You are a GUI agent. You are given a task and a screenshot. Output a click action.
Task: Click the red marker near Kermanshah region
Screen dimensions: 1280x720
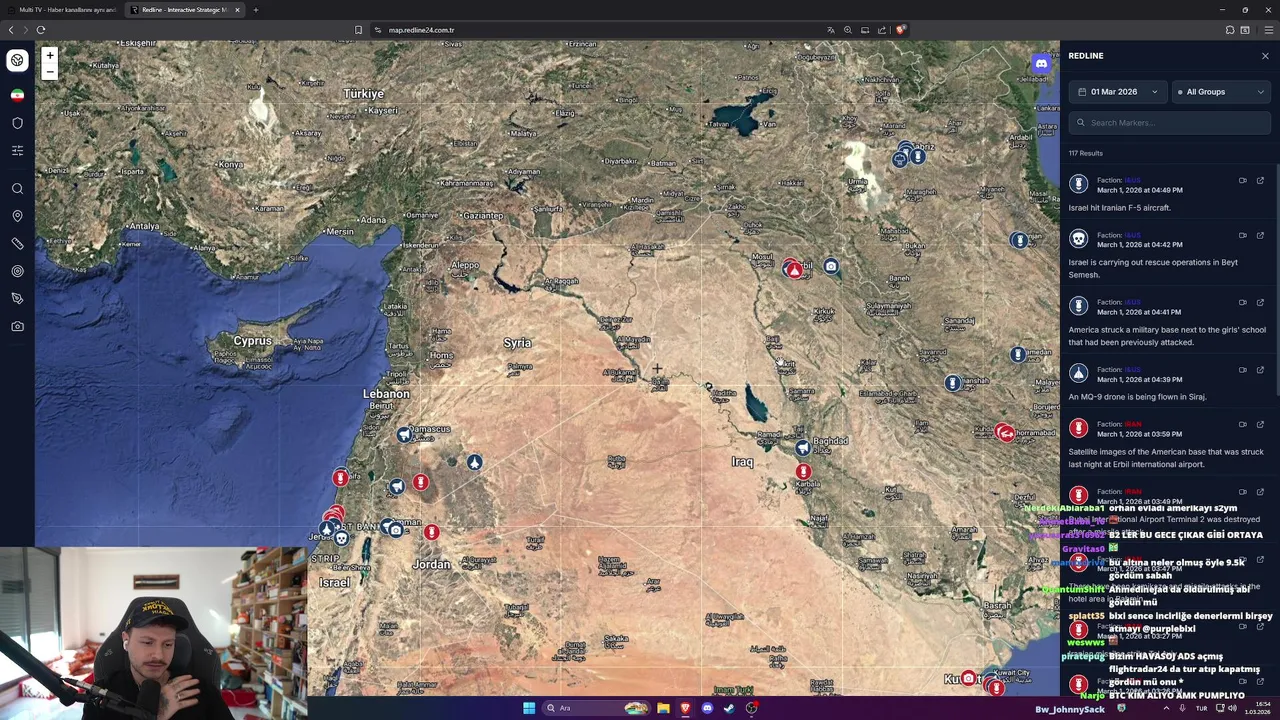click(x=1005, y=432)
